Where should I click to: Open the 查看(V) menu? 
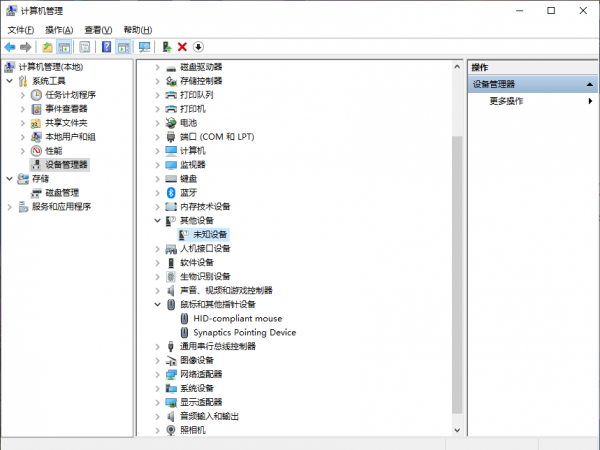(x=98, y=30)
